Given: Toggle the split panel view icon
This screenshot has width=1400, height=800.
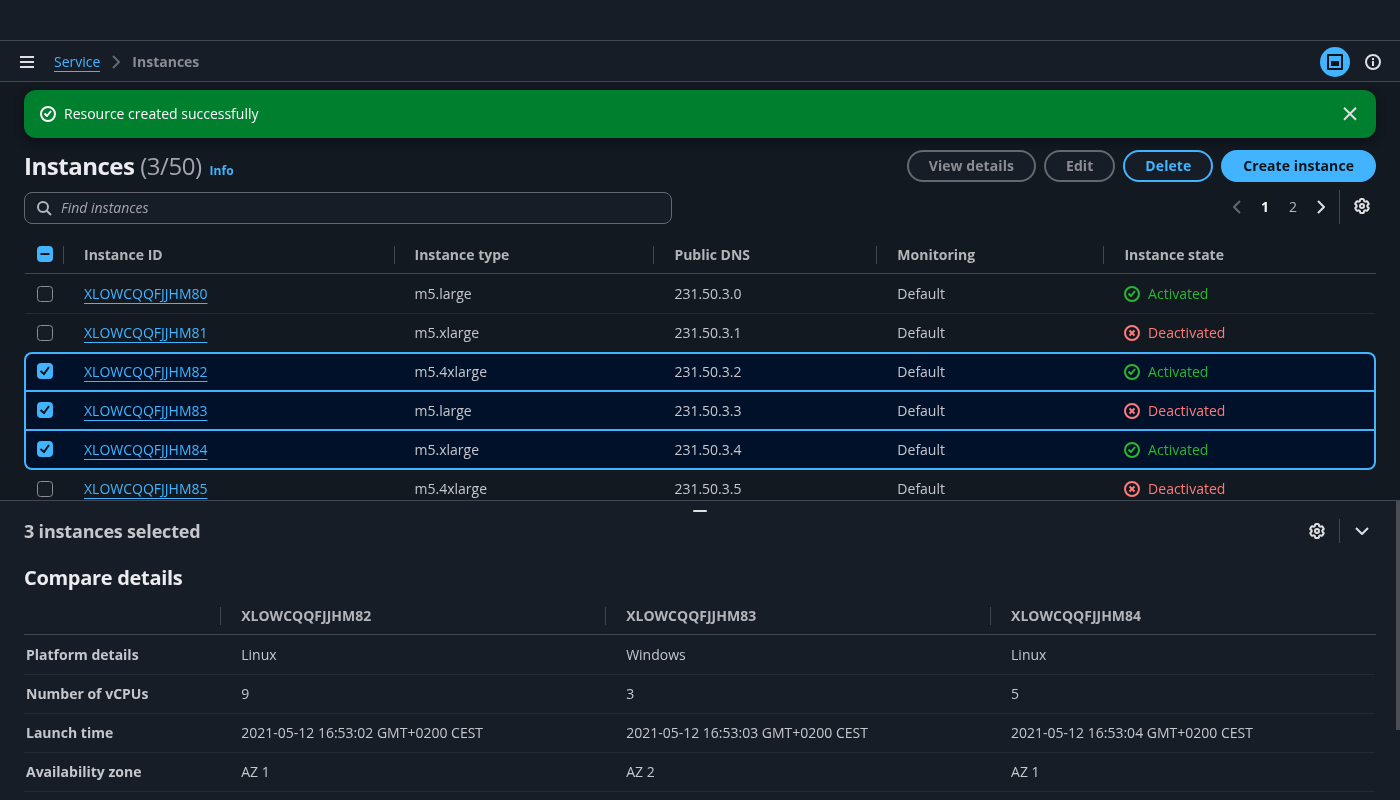Looking at the screenshot, I should 1334,62.
